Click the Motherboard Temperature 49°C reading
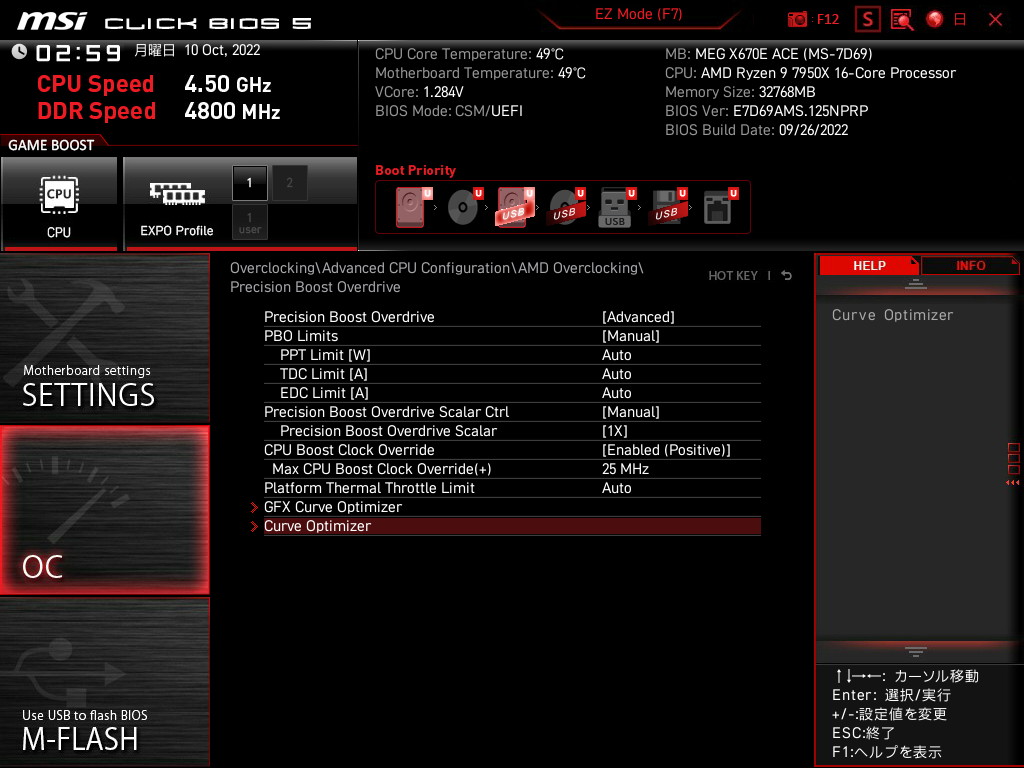Viewport: 1024px width, 768px height. click(480, 73)
